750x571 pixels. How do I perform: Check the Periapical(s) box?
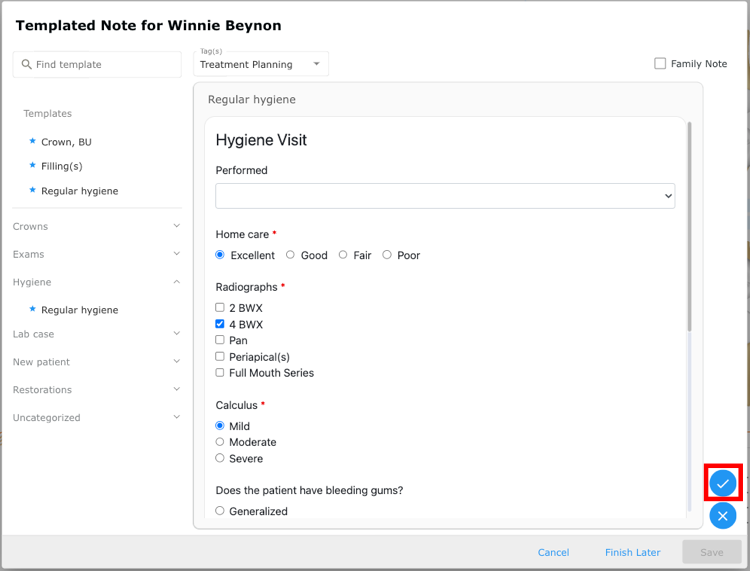tap(220, 356)
